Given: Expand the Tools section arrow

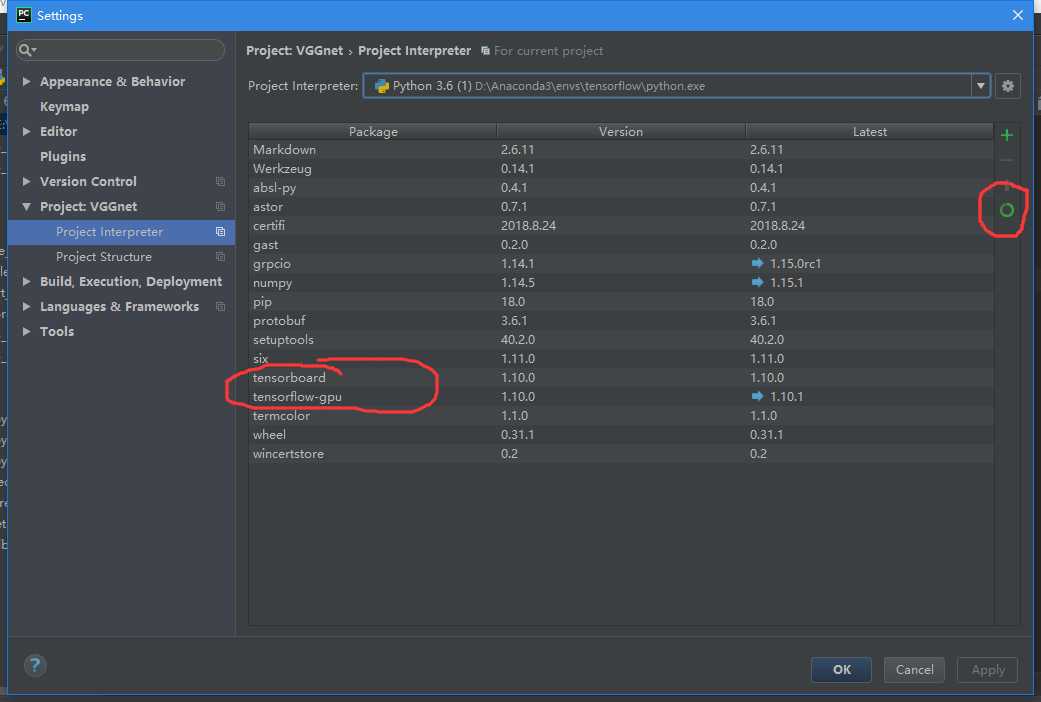Looking at the screenshot, I should coord(27,331).
